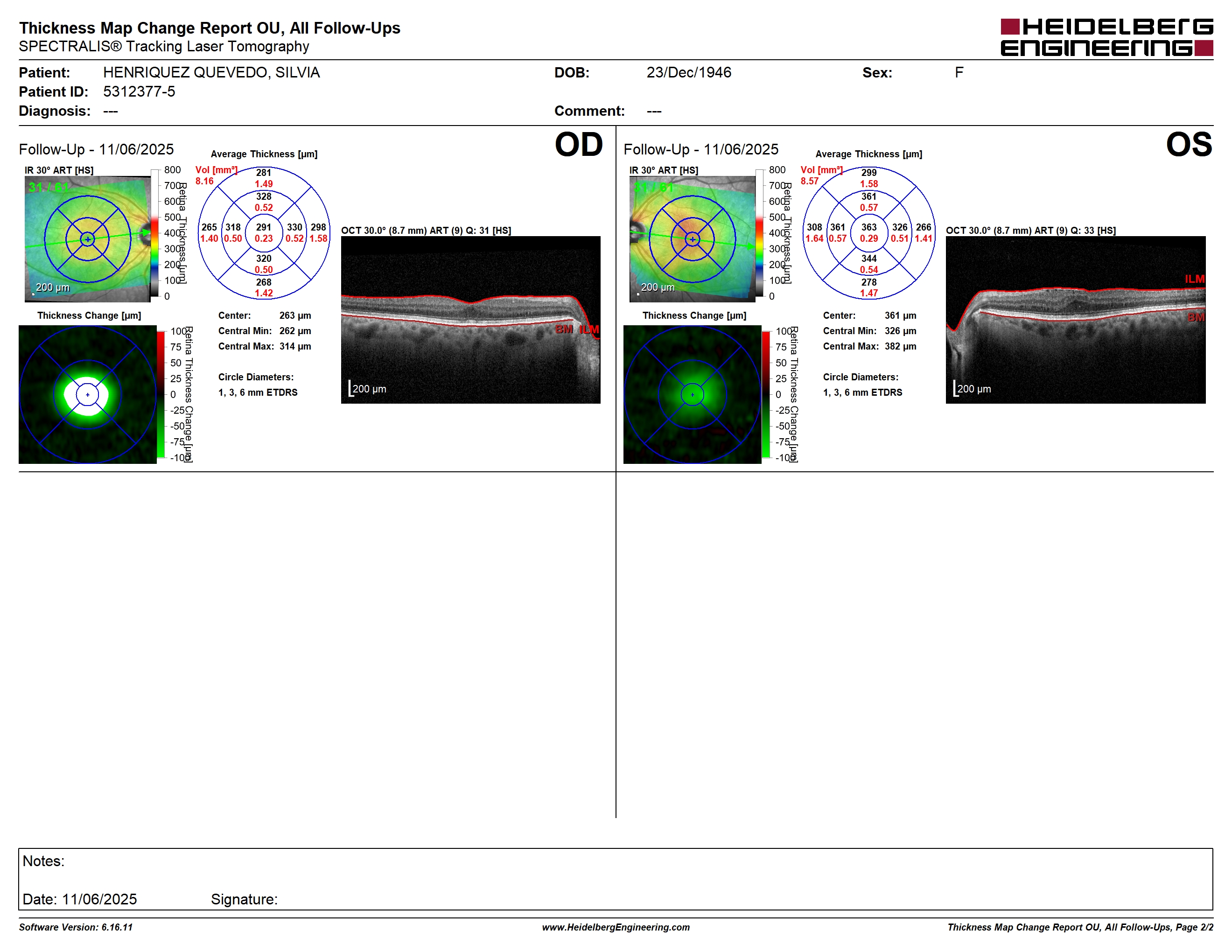Click the OD retina thickness color scale bar
Screen dimensions: 1232x952
pyautogui.click(x=154, y=233)
